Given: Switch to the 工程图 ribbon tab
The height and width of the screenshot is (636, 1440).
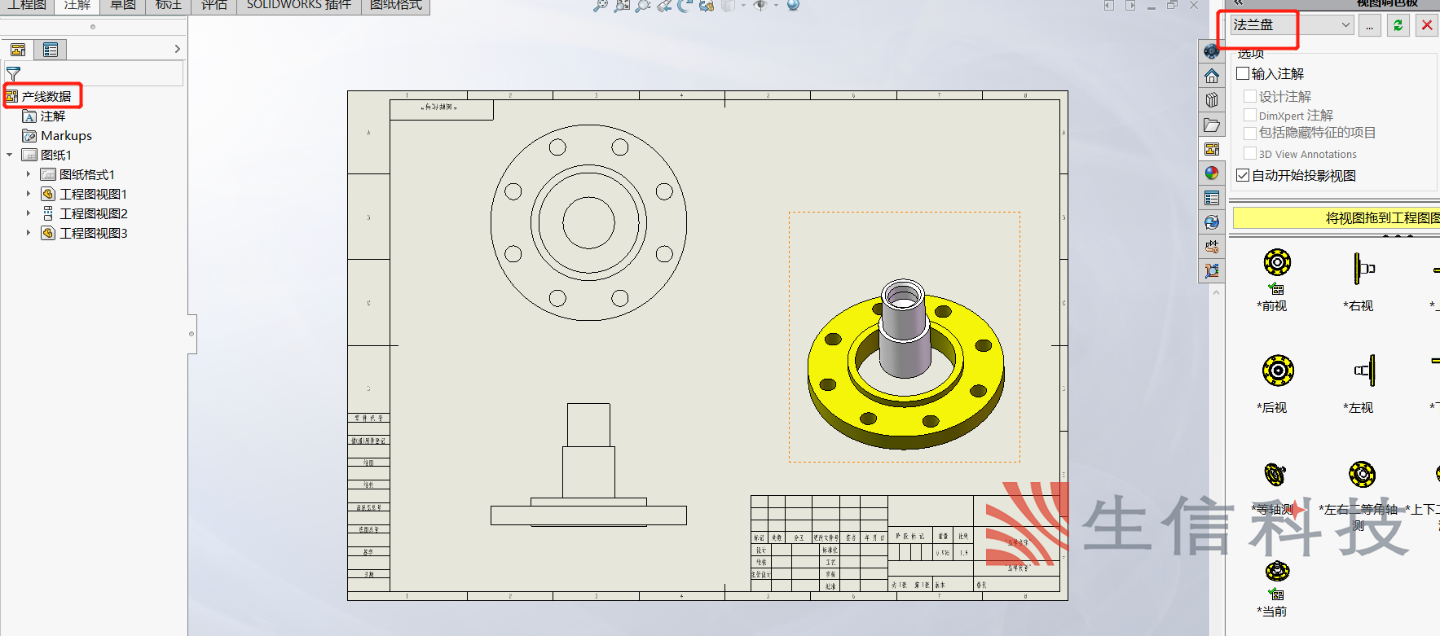Looking at the screenshot, I should 26,5.
